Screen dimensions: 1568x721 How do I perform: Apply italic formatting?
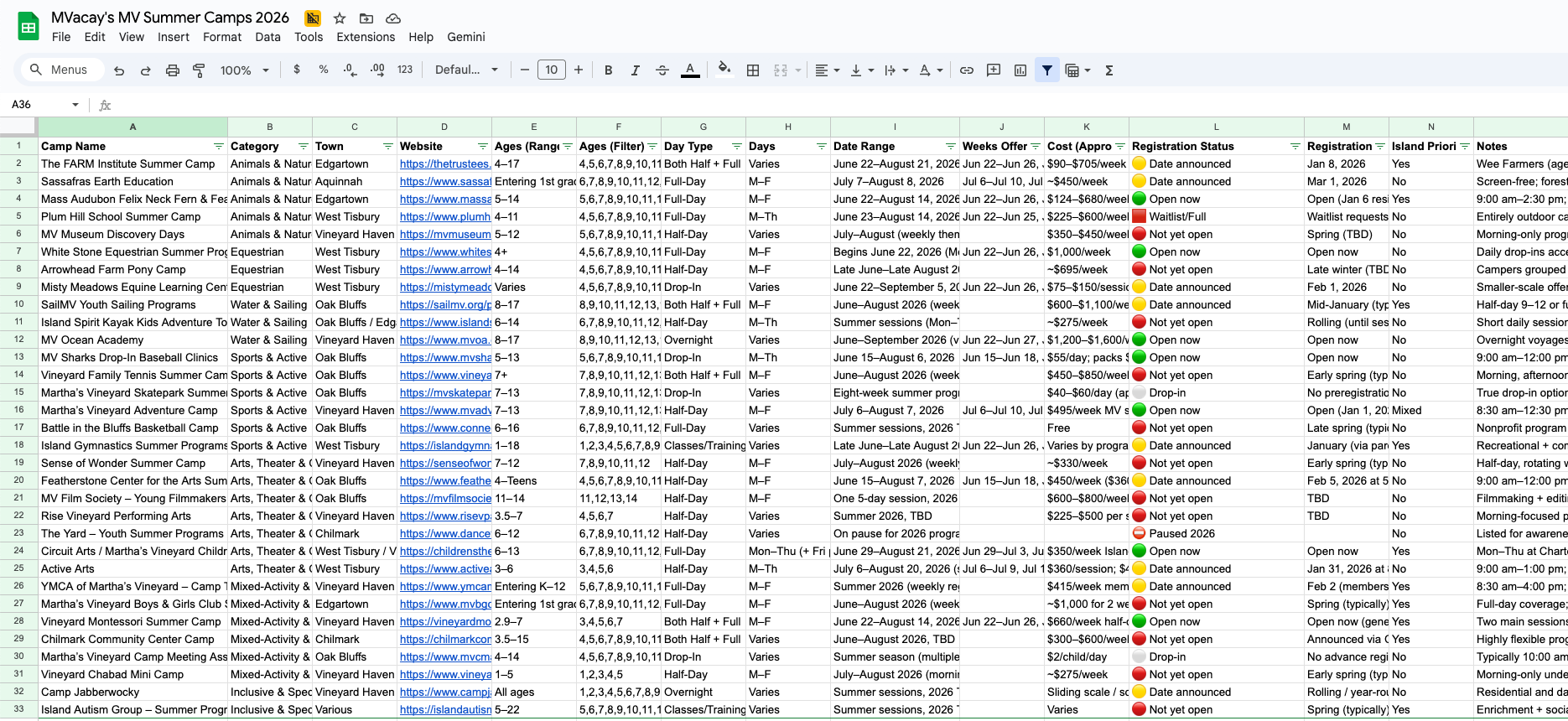[x=636, y=70]
